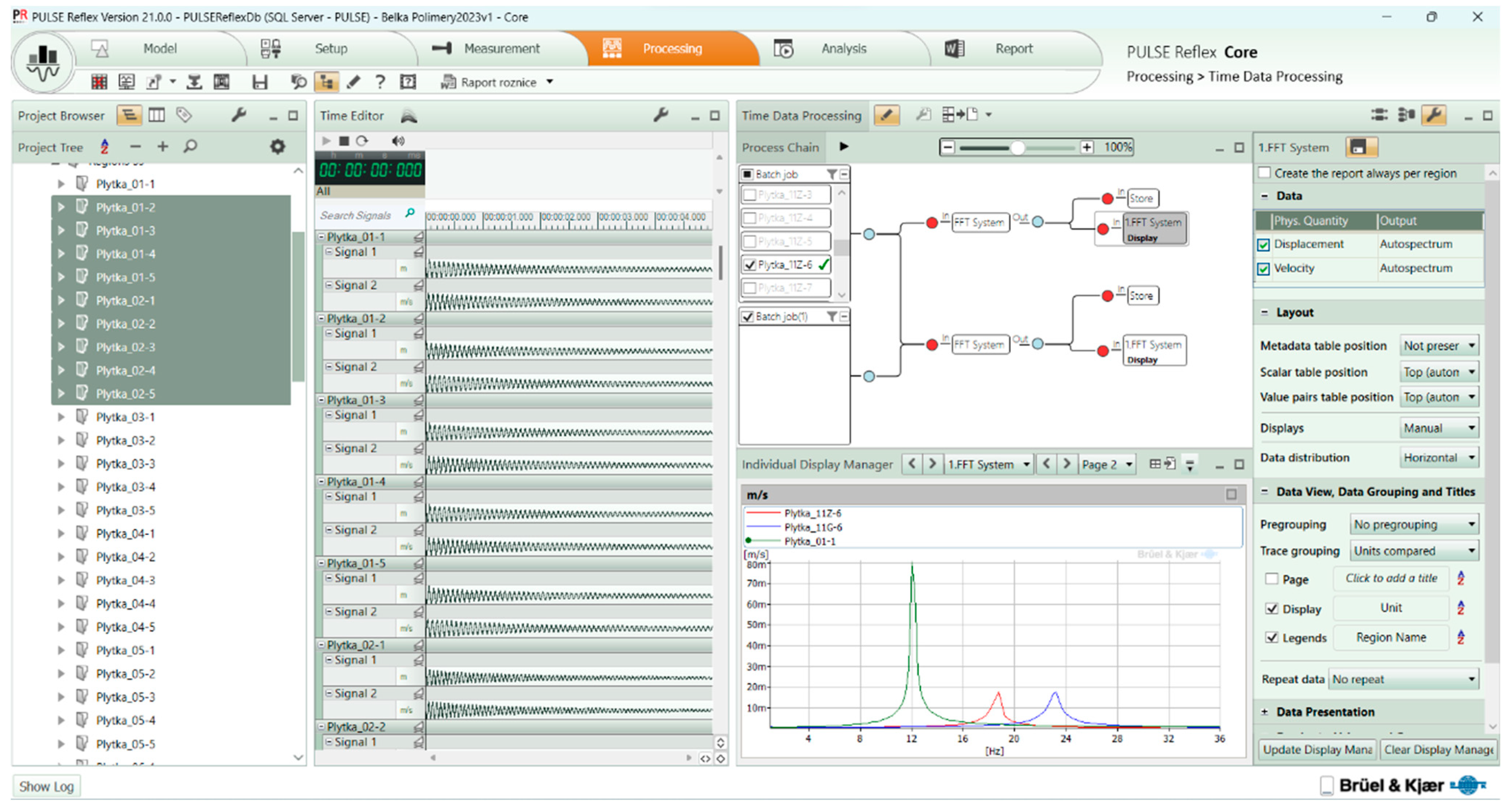Click the pencil edit icon in Time Data Processing
The width and height of the screenshot is (1512, 808).
point(887,115)
